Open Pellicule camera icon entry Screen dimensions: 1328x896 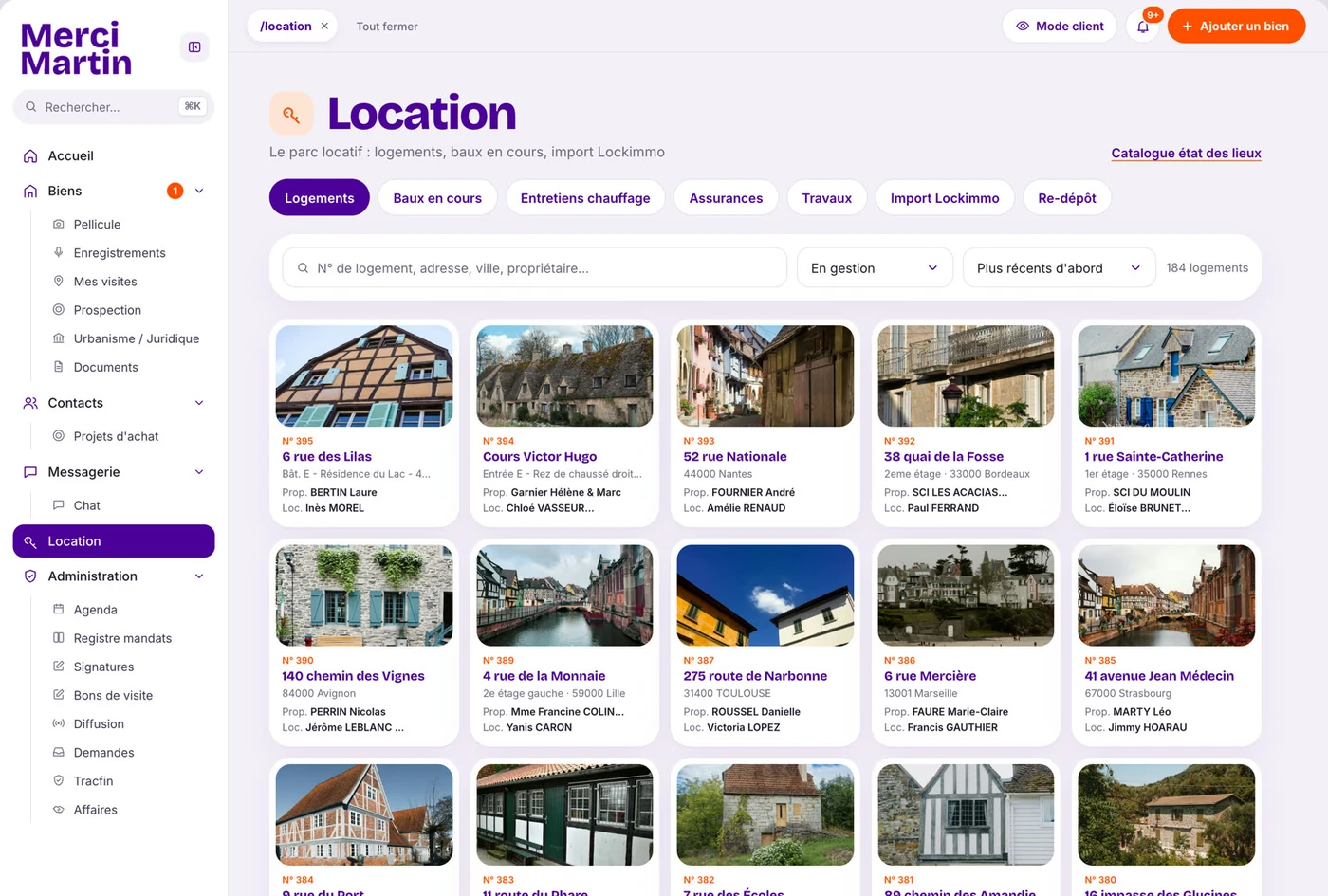59,224
